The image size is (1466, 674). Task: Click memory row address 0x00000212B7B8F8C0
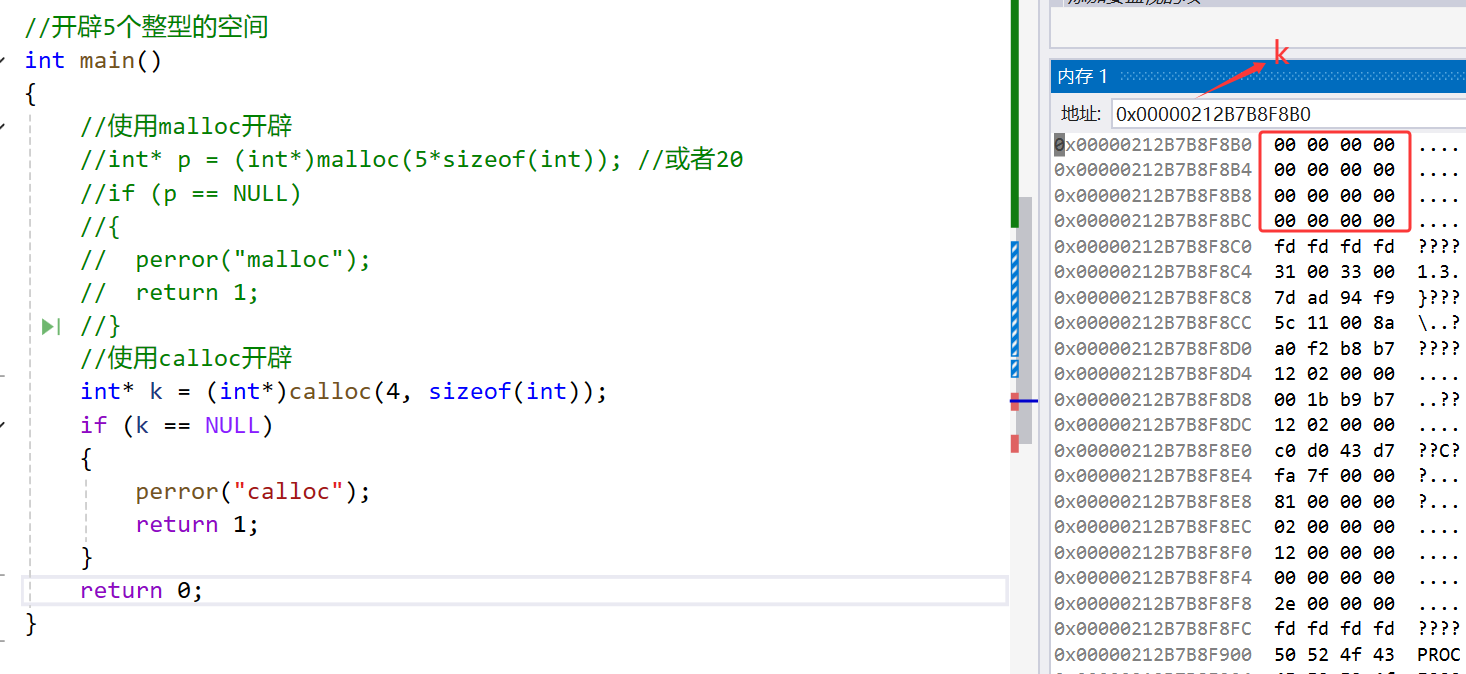(1153, 246)
